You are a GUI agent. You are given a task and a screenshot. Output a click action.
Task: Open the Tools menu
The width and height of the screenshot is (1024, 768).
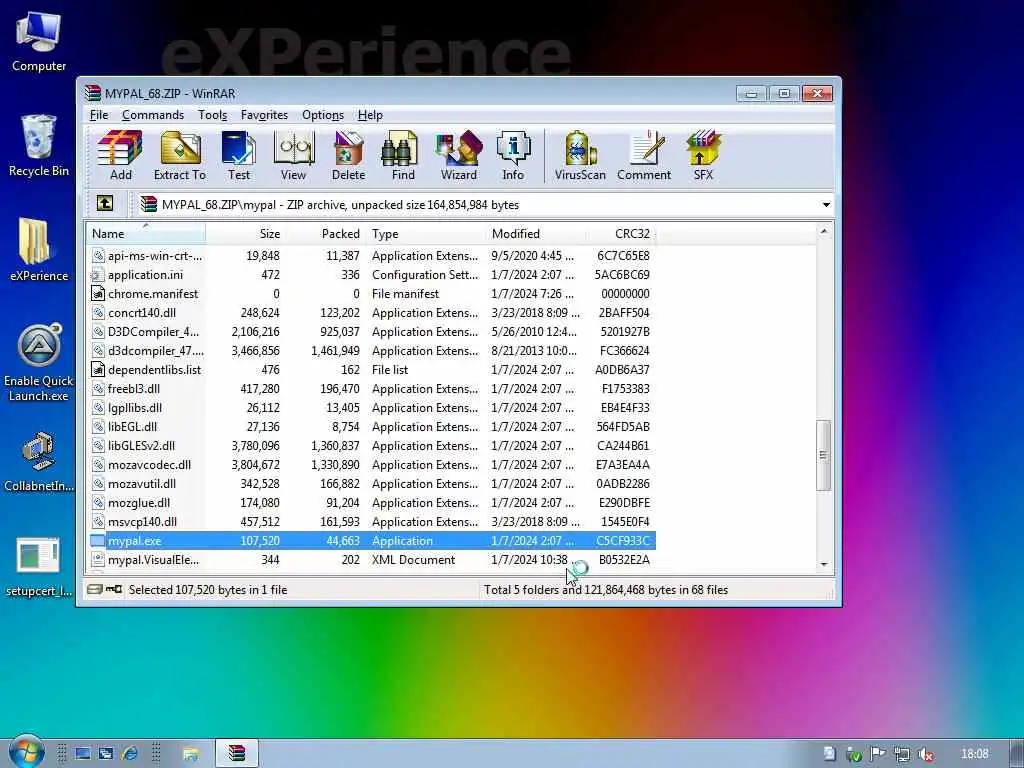point(212,115)
